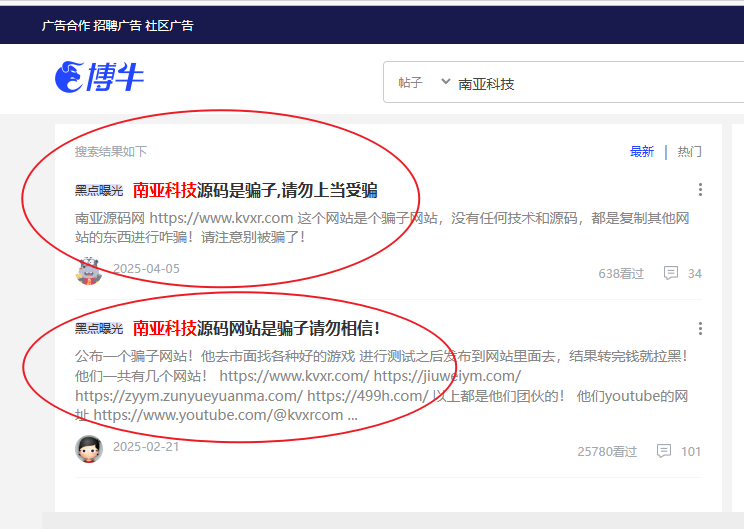Click the comment icon showing 34
The width and height of the screenshot is (744, 529).
tap(670, 273)
